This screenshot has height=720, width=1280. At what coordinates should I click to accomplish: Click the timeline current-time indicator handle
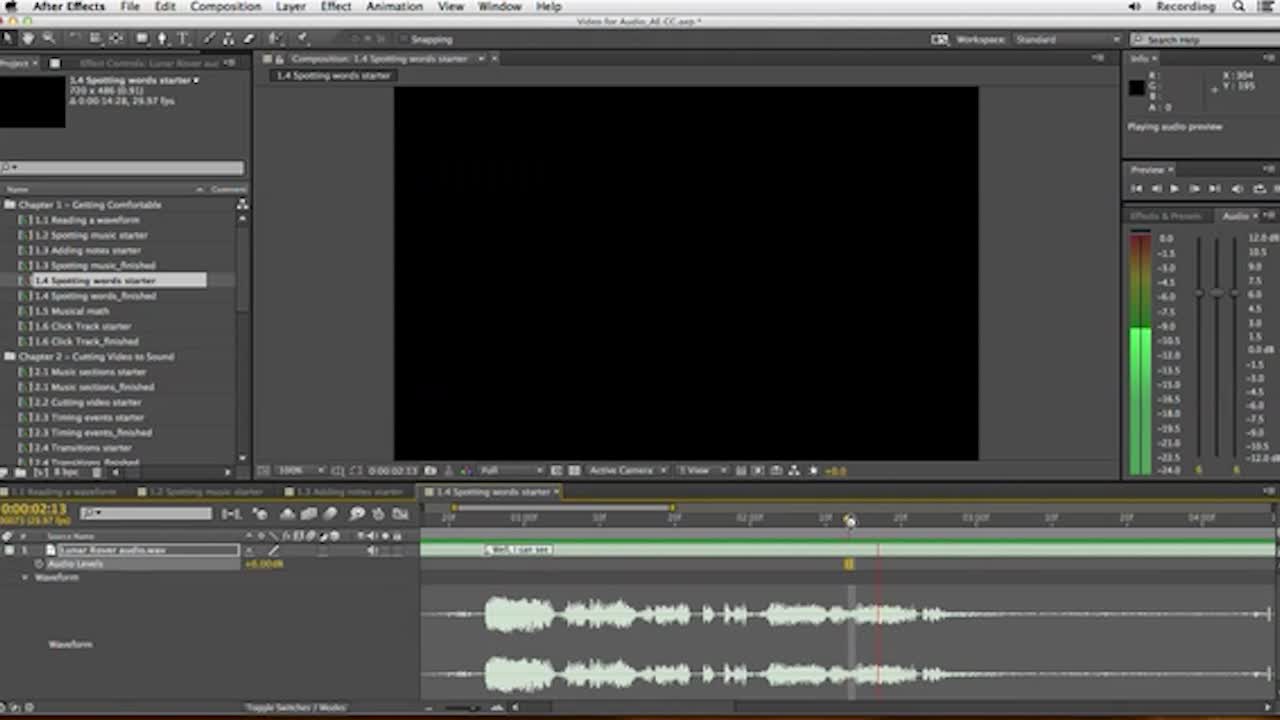point(850,520)
